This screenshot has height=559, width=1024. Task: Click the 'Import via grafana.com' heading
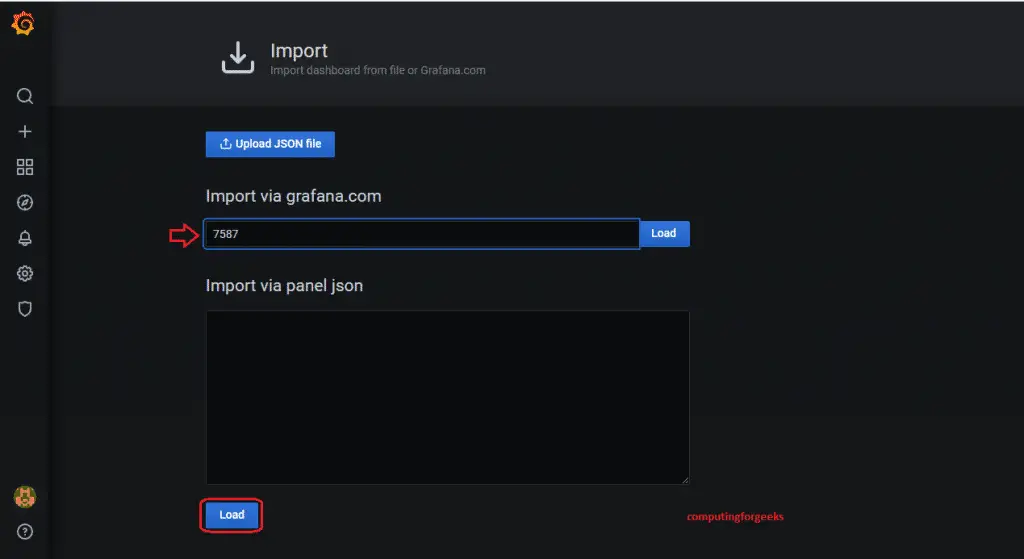point(293,196)
